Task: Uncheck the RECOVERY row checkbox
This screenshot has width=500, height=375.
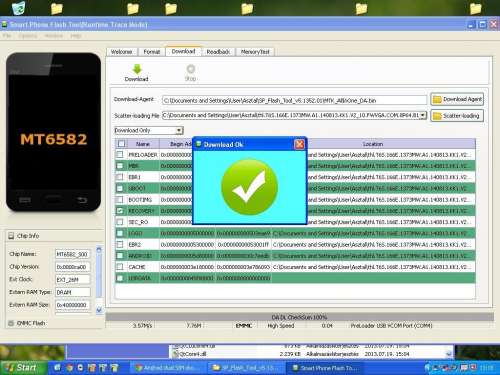Action: [120, 211]
